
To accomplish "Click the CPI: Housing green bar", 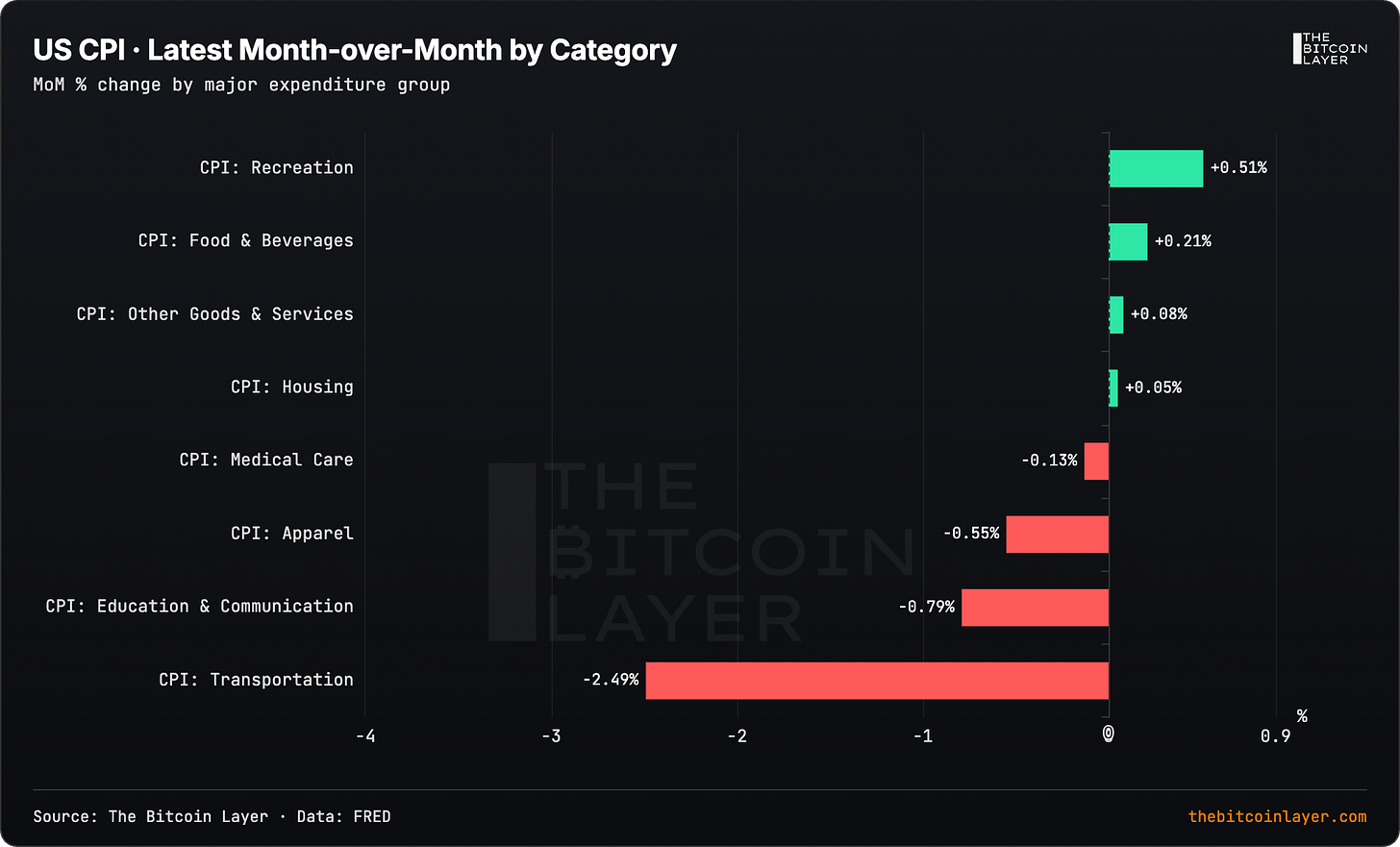I will pos(1113,388).
